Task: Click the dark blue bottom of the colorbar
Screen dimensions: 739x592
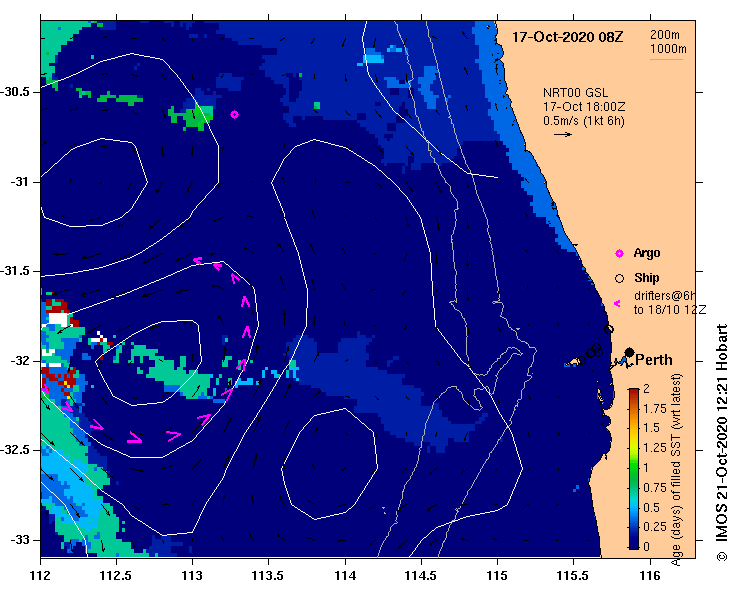Action: [x=634, y=542]
